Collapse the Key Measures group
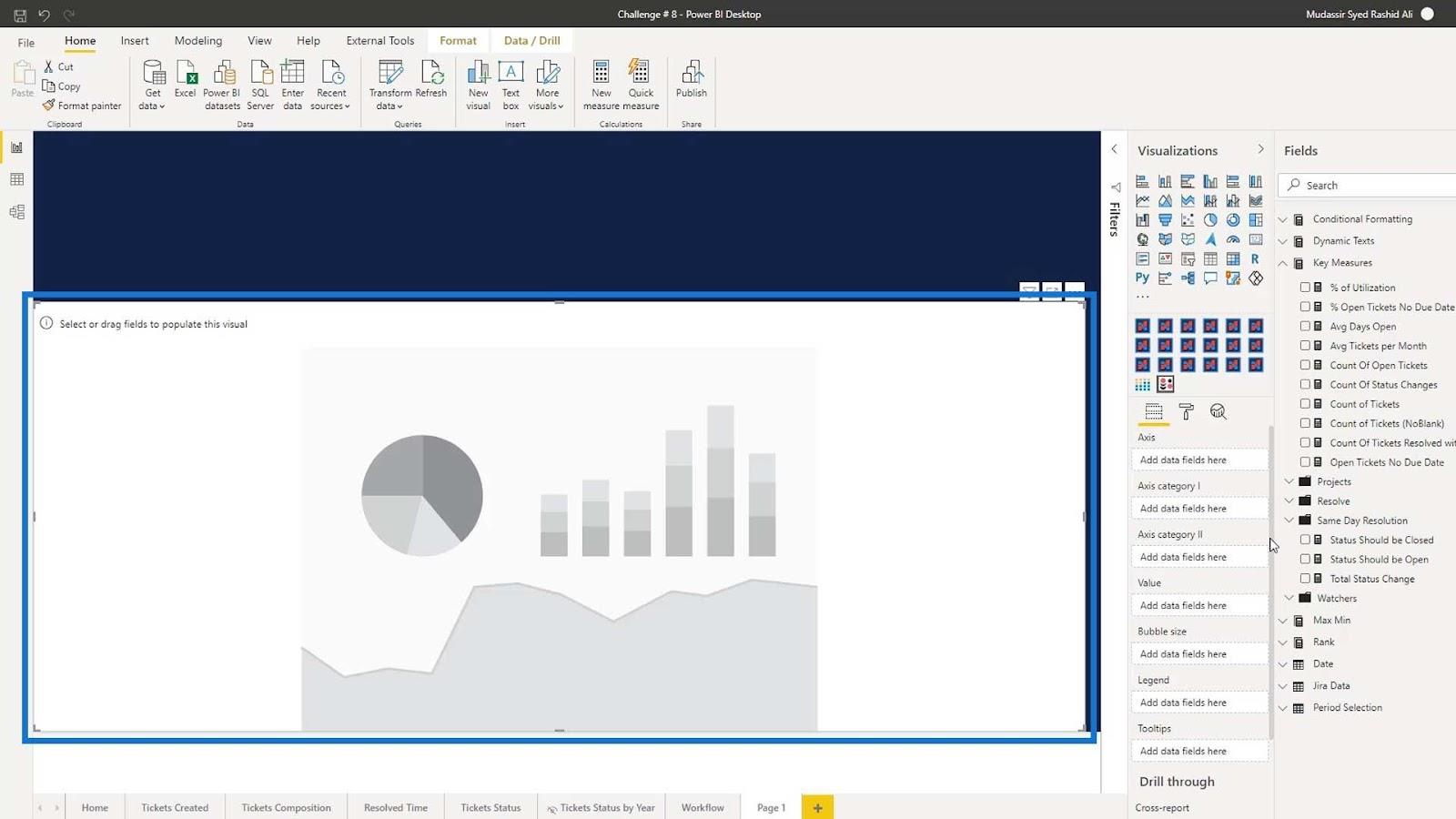 [x=1283, y=263]
